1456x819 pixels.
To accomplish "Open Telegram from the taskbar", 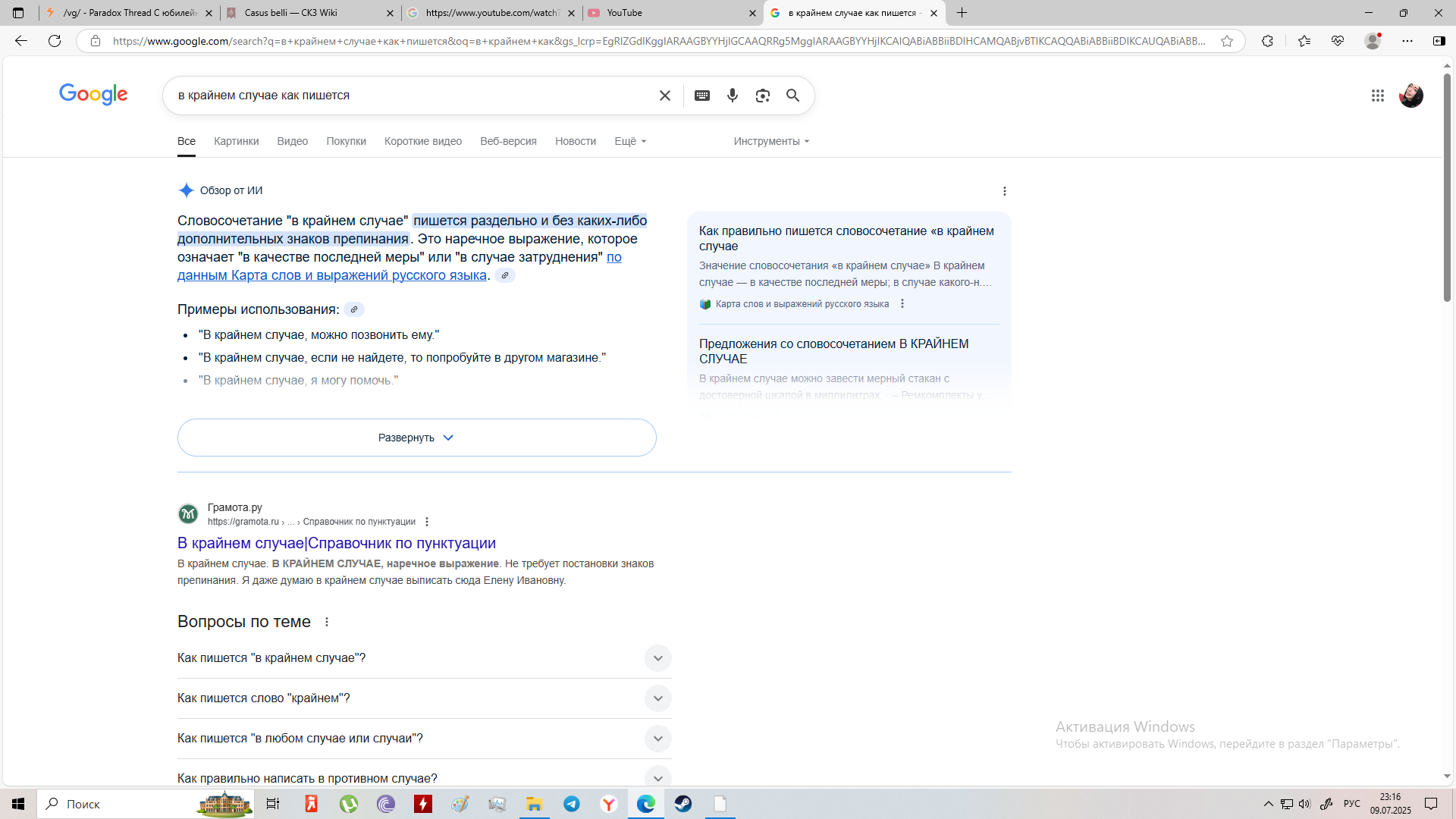I will point(571,804).
